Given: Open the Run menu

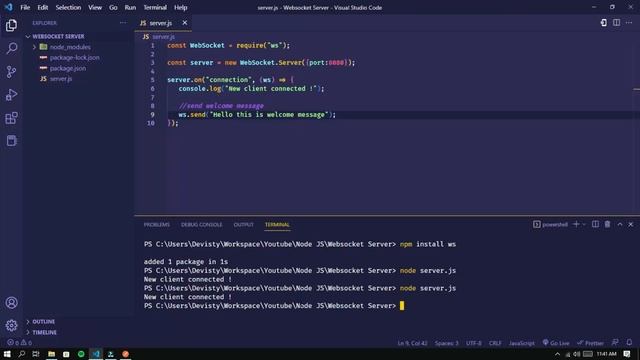Looking at the screenshot, I should [130, 7].
